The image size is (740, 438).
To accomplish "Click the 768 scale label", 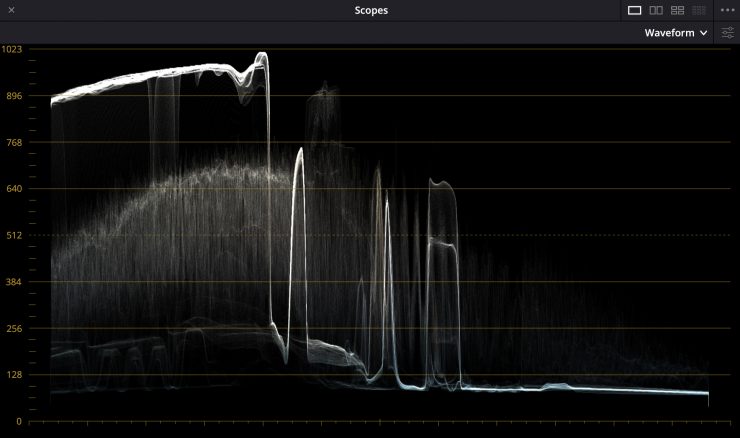I will (x=13, y=143).
